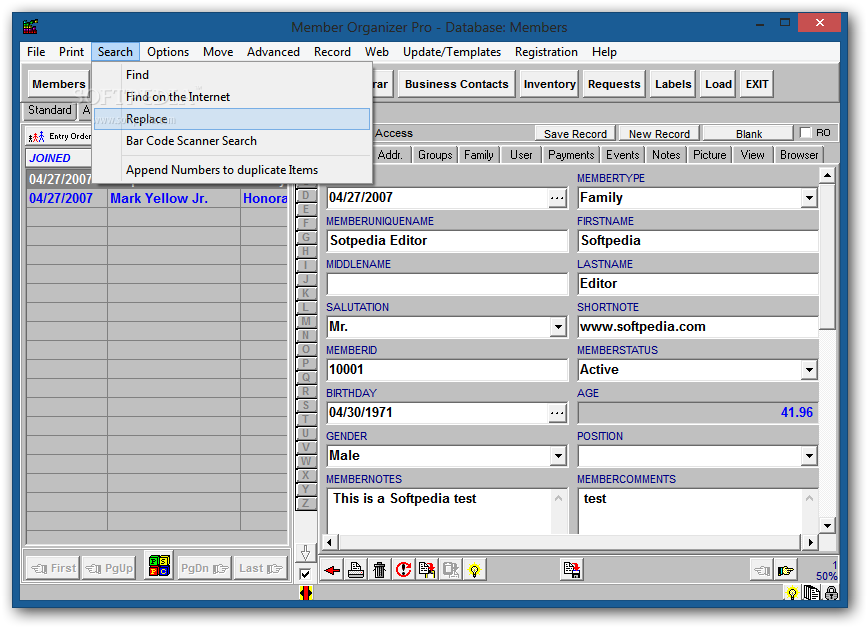
Task: Jump to letter D in alphabet index
Action: click(306, 195)
